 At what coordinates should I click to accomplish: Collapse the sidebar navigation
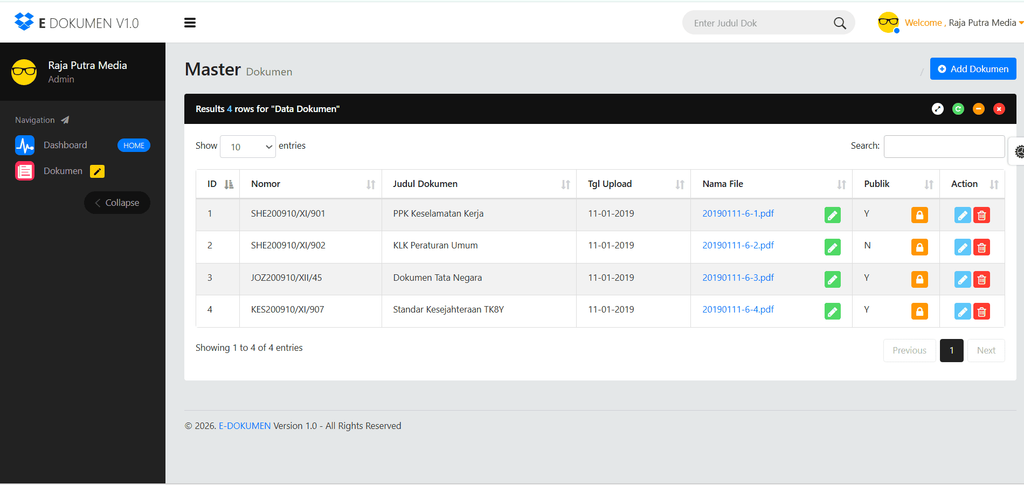(117, 203)
